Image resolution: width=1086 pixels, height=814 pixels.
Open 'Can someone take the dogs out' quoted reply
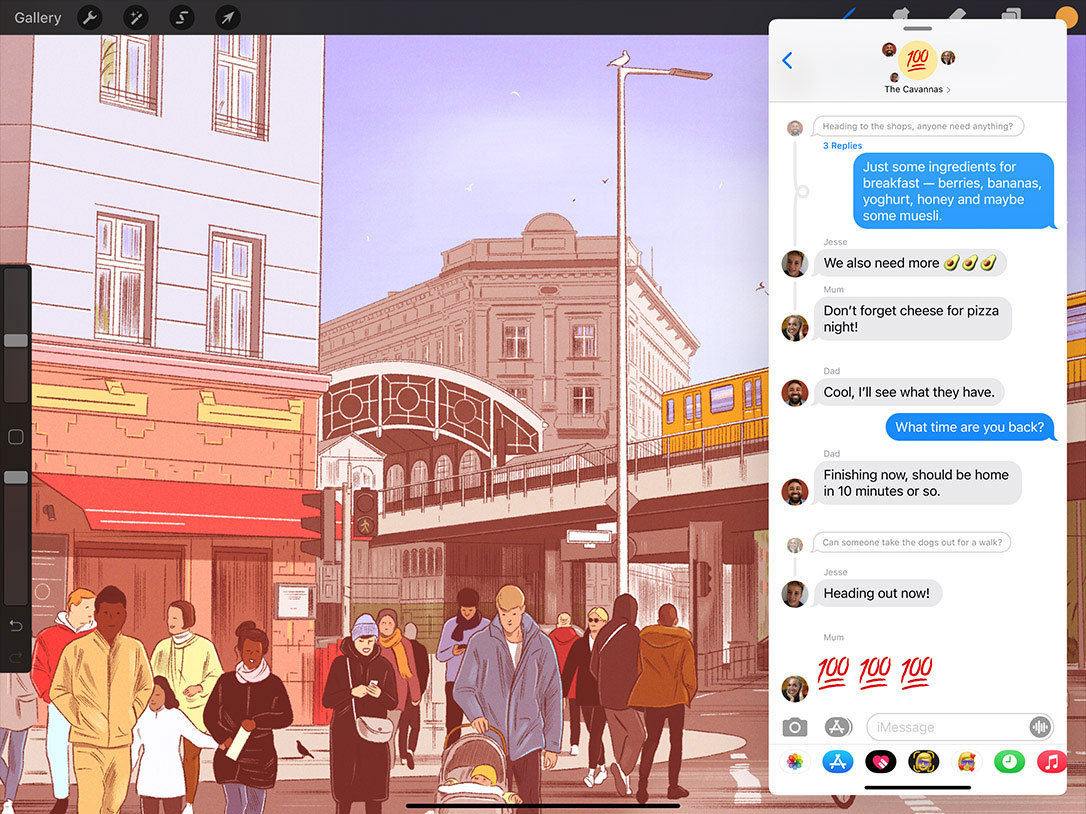click(x=912, y=542)
